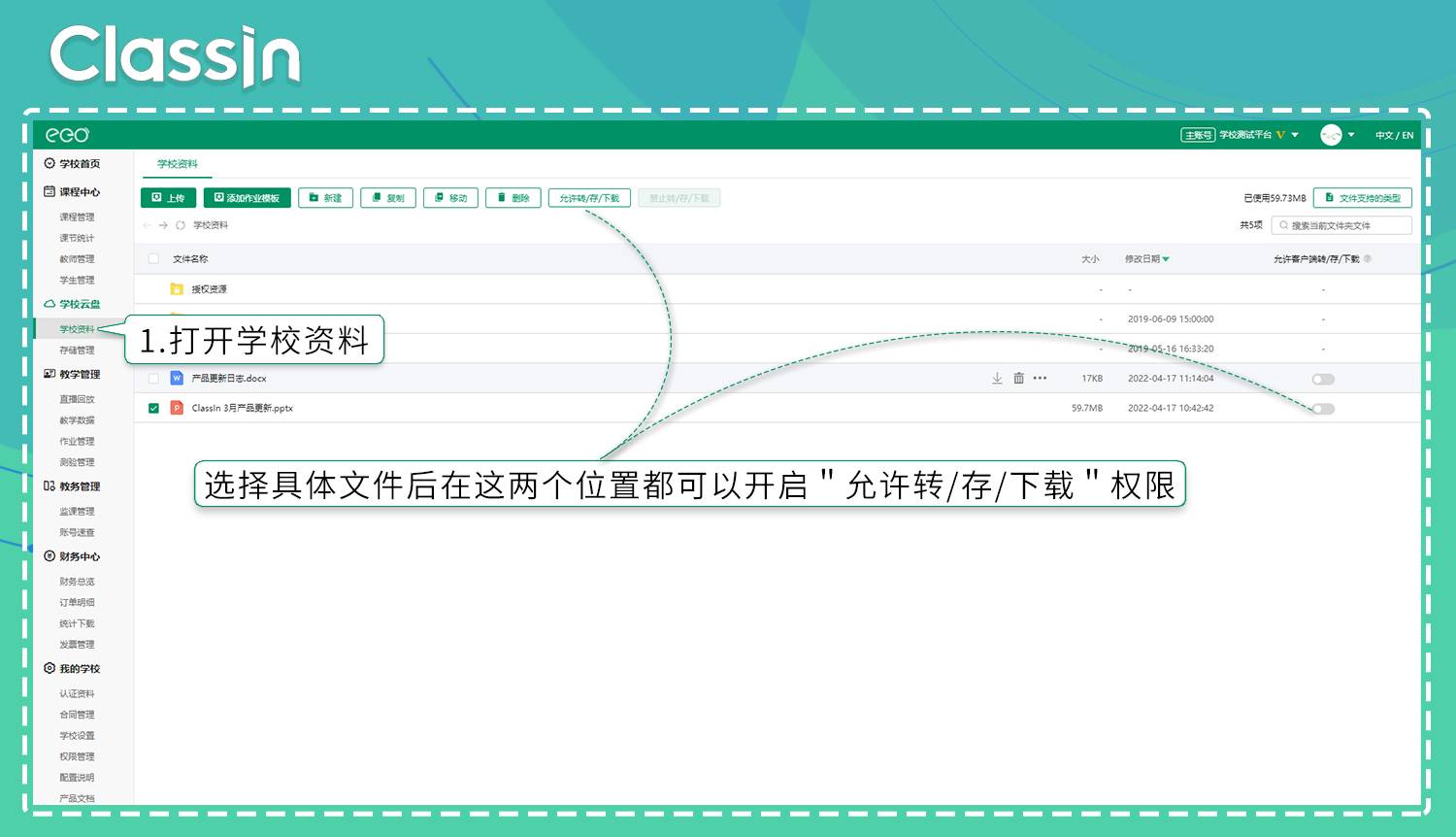Click the 主账号 badge in header
Viewport: 1456px width, 837px height.
click(1198, 135)
